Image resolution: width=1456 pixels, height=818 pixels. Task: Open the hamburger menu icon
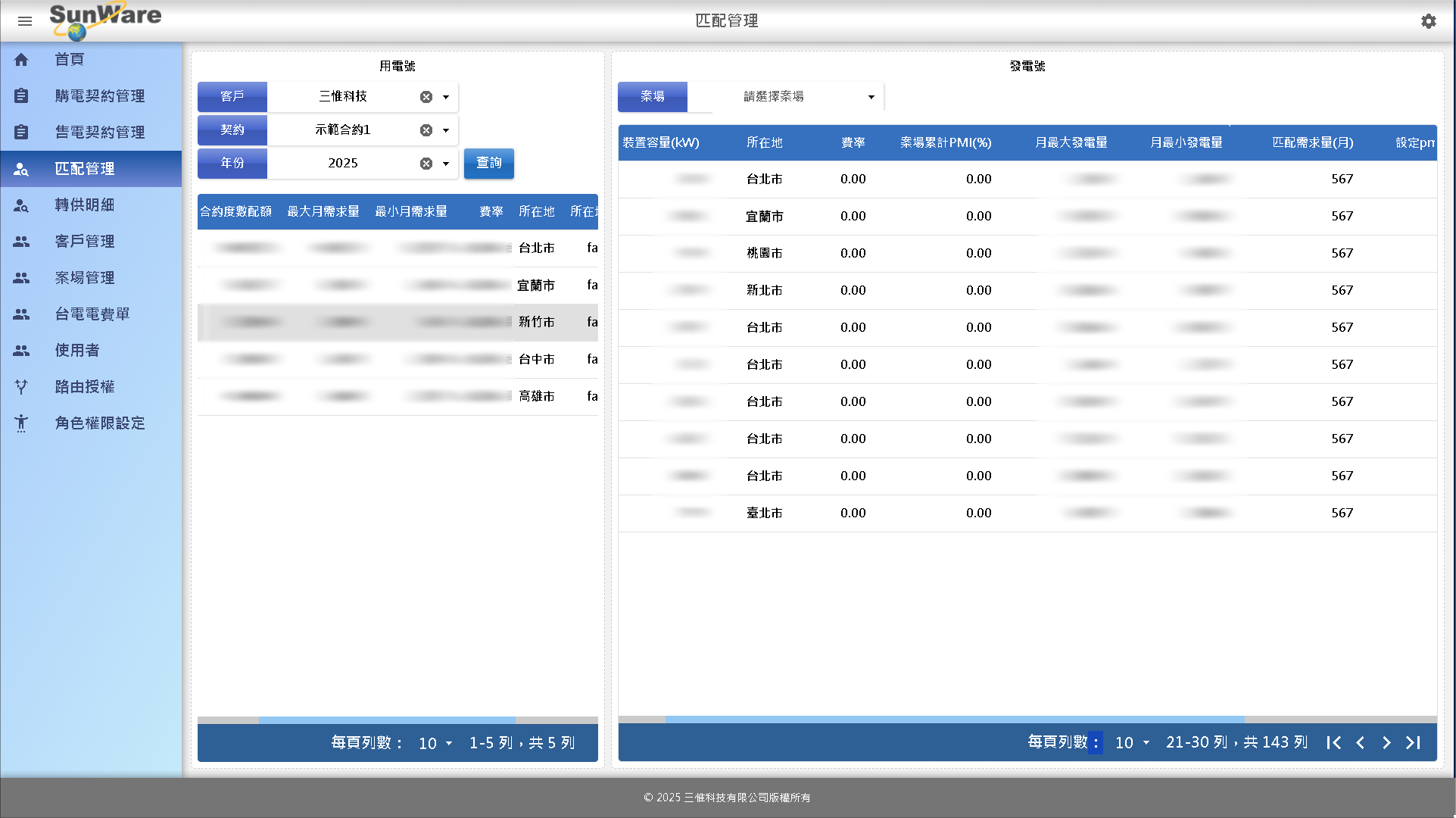coord(25,21)
